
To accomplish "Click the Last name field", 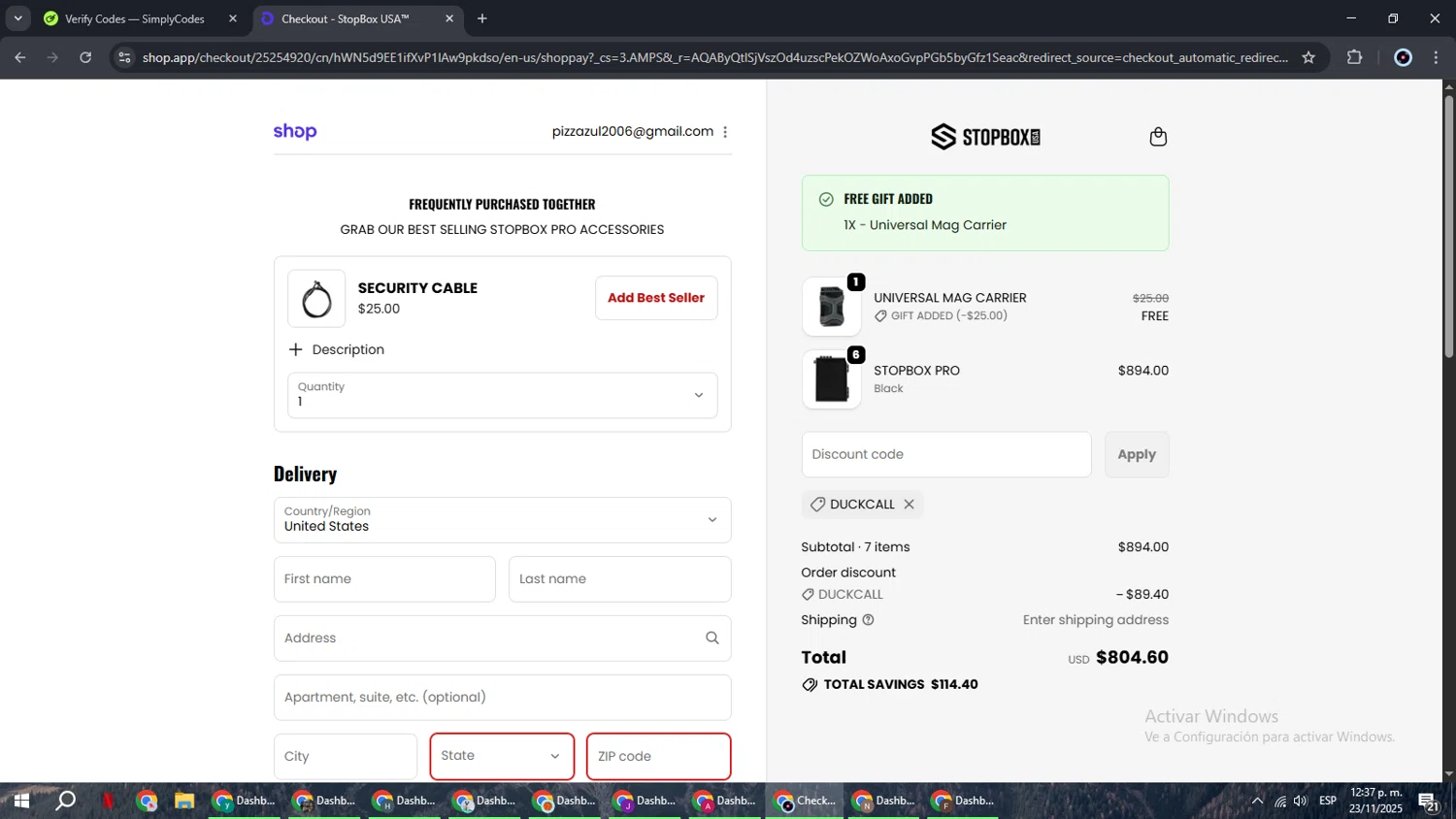I will 620,579.
